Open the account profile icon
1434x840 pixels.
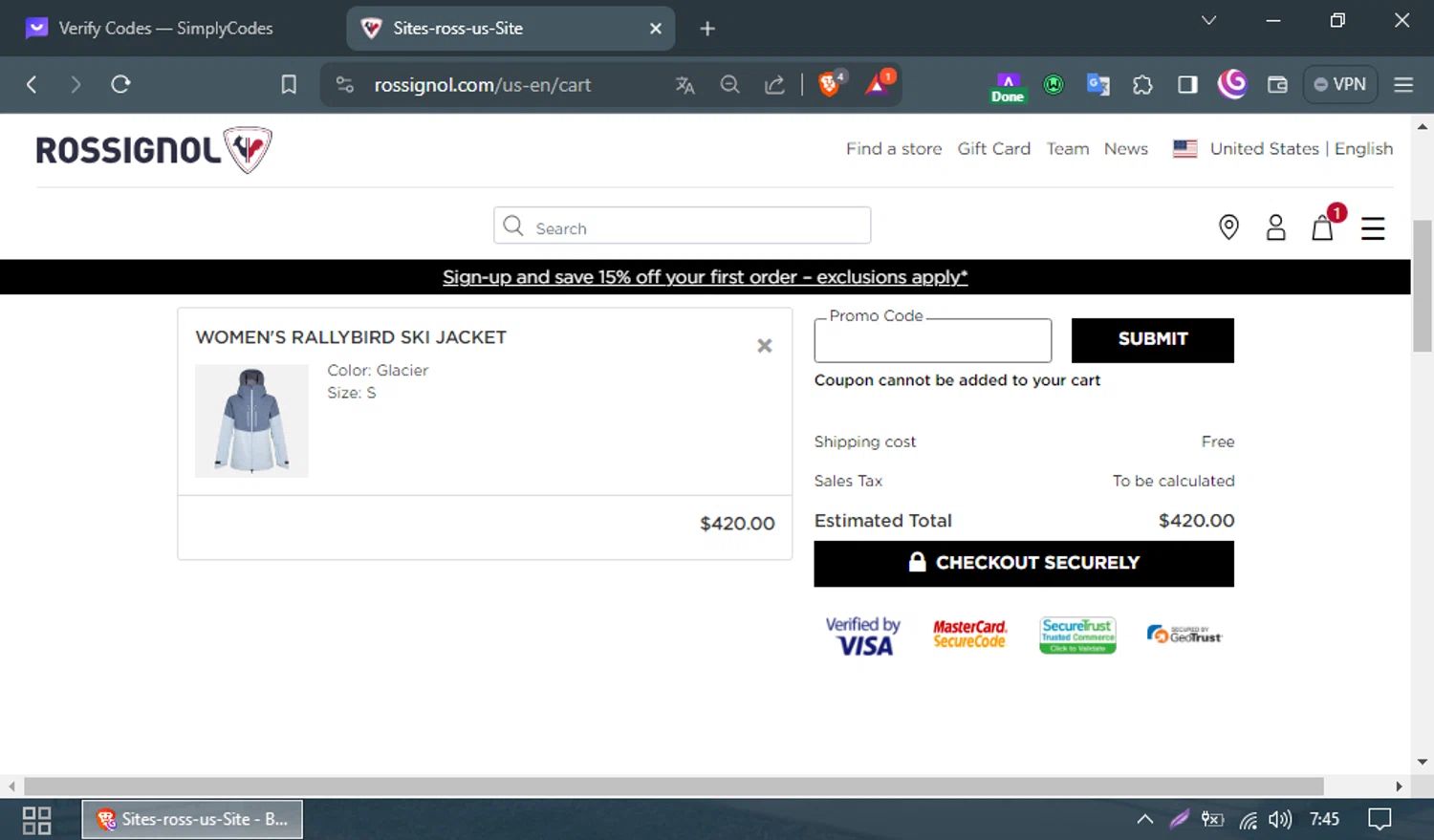pos(1275,227)
